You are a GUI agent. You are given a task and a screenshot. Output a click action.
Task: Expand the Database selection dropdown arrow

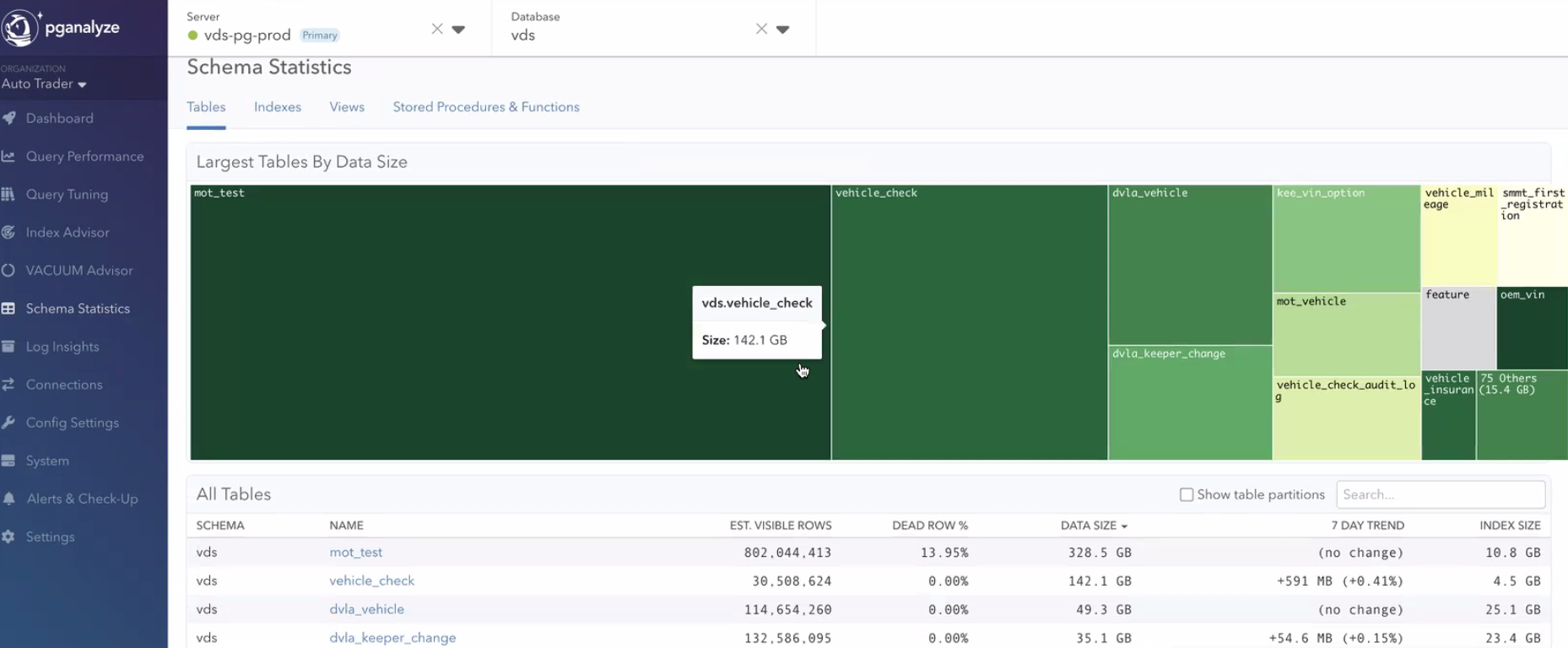point(783,30)
